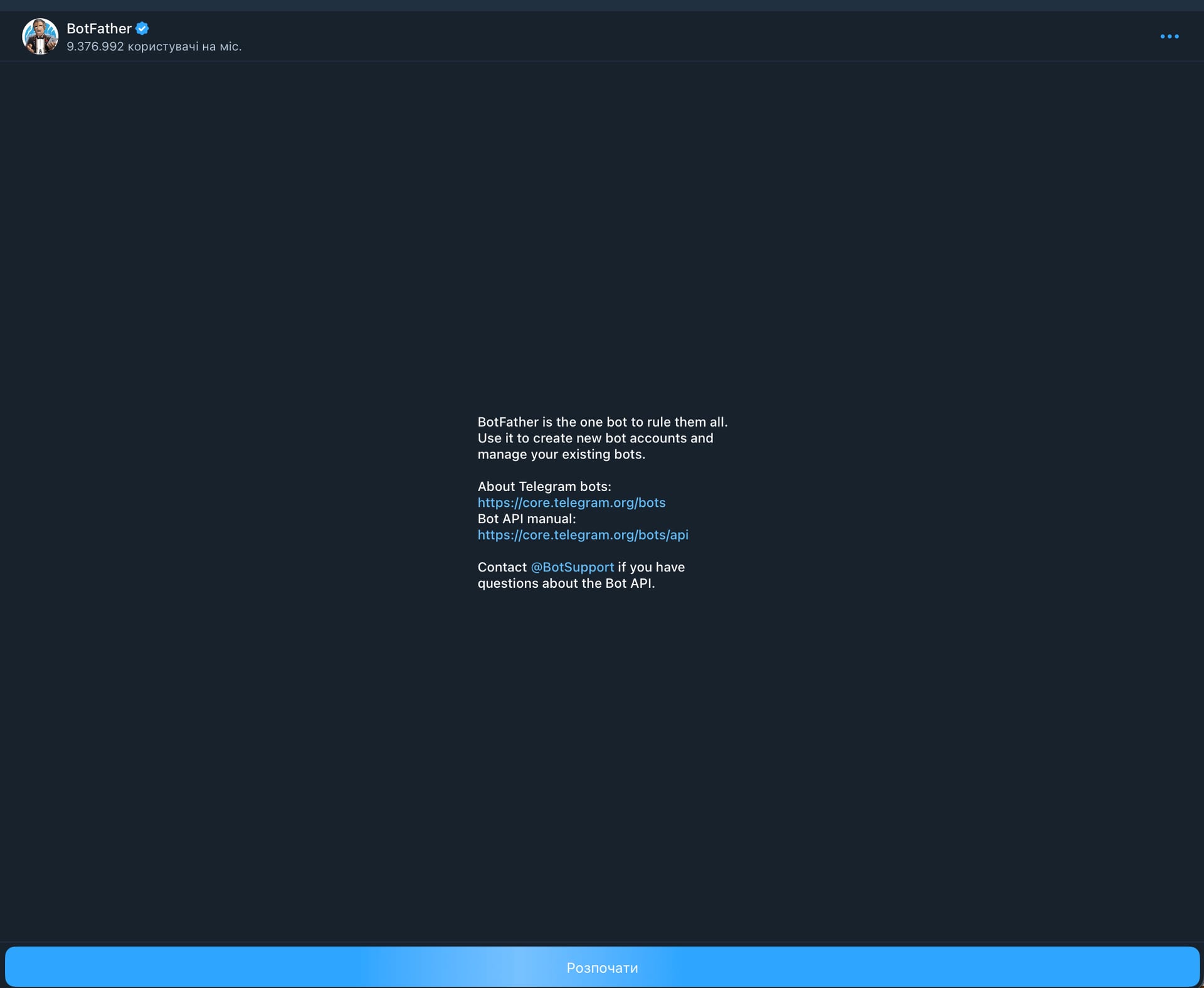Click the 9.376.992 monthly users subtitle
Image resolution: width=1204 pixels, height=988 pixels.
coord(154,46)
